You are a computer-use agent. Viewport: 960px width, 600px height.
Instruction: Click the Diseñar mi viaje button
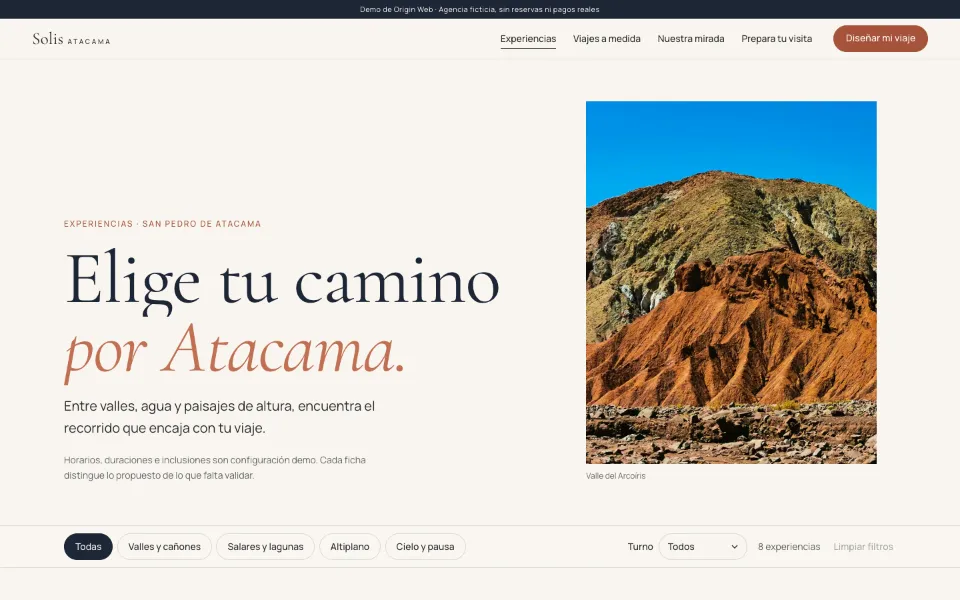[x=880, y=39]
